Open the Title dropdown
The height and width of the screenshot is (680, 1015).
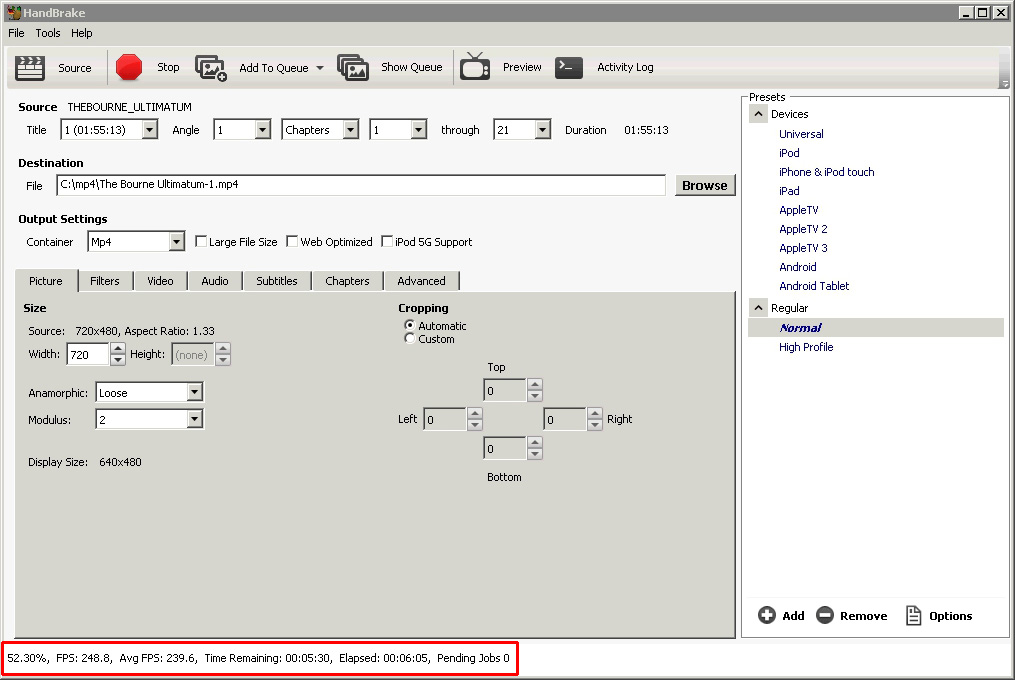150,130
